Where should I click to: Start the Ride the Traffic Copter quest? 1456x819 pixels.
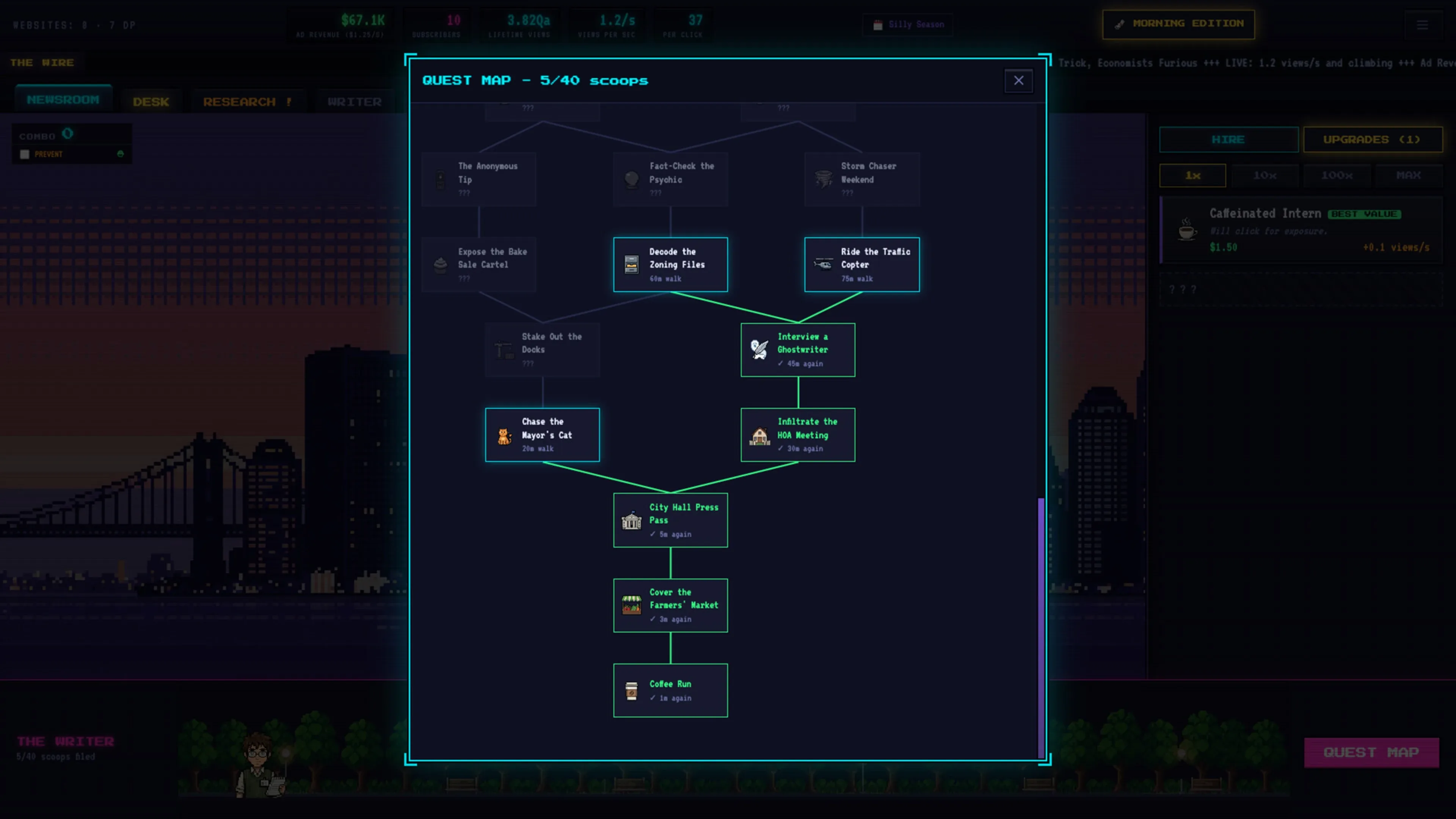[x=861, y=265]
